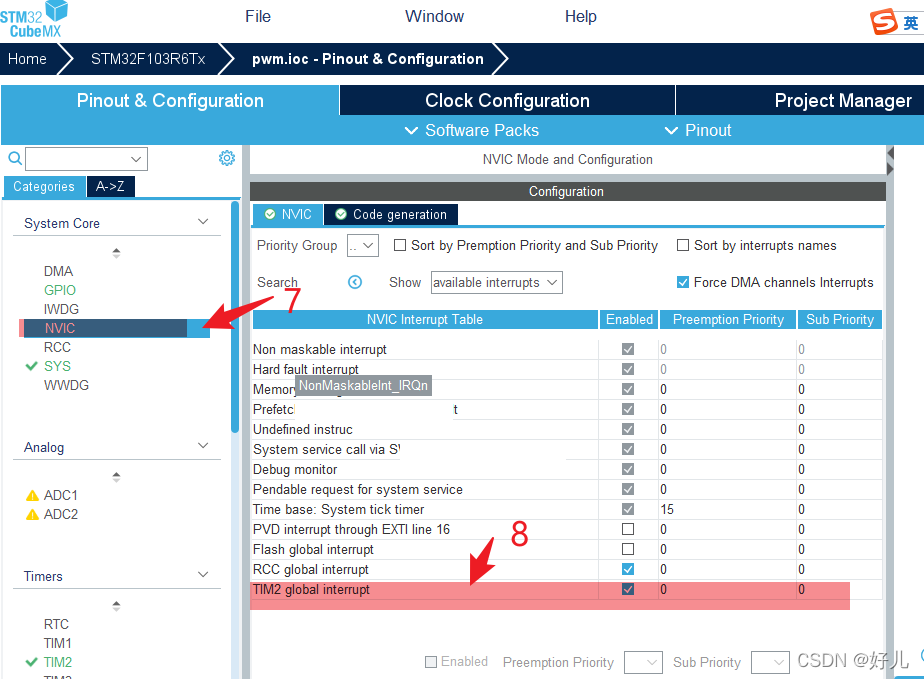Switch to the A->Z list tab
Viewport: 924px width, 679px height.
[110, 186]
